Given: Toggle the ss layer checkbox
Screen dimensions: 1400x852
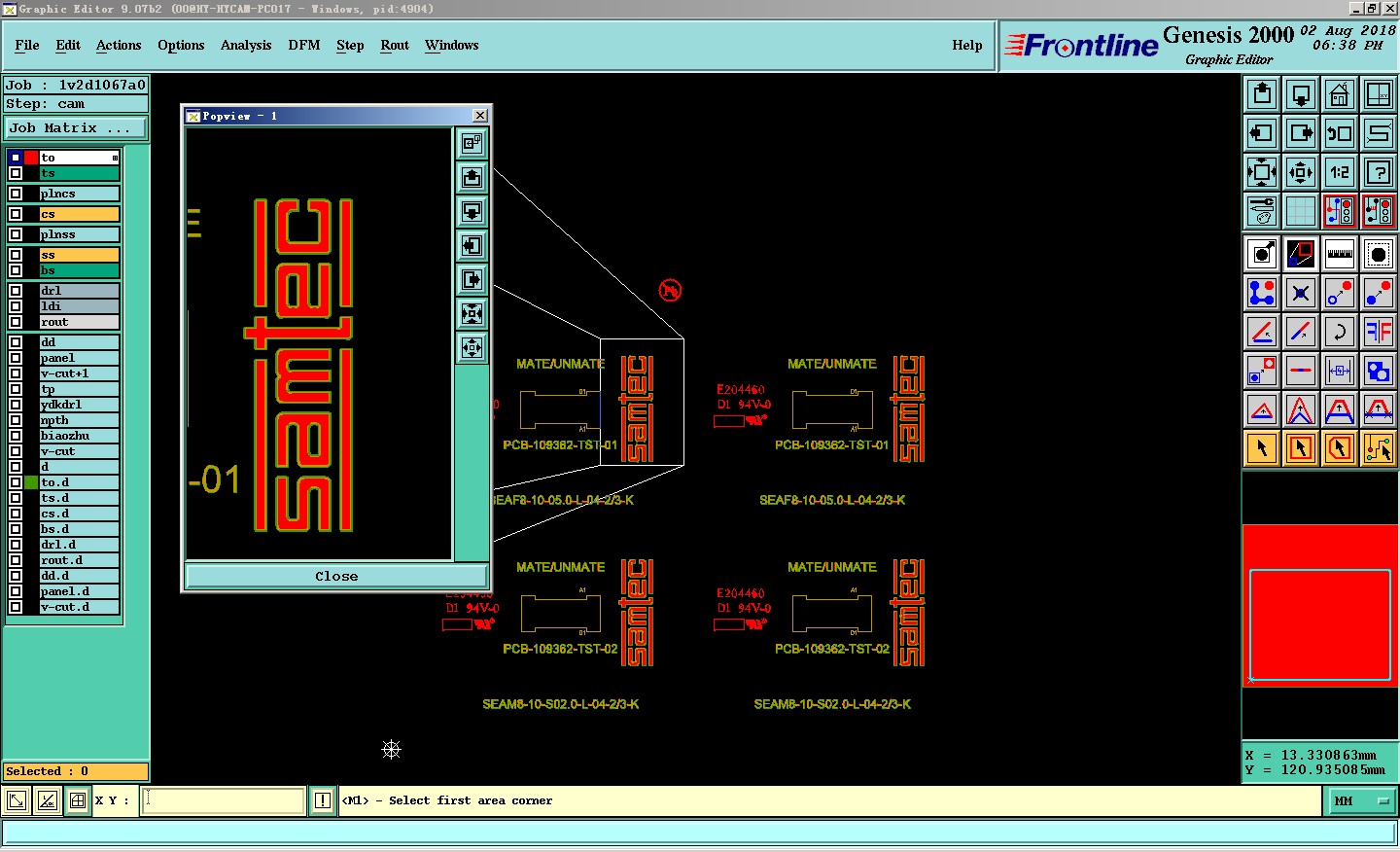Looking at the screenshot, I should [x=16, y=255].
